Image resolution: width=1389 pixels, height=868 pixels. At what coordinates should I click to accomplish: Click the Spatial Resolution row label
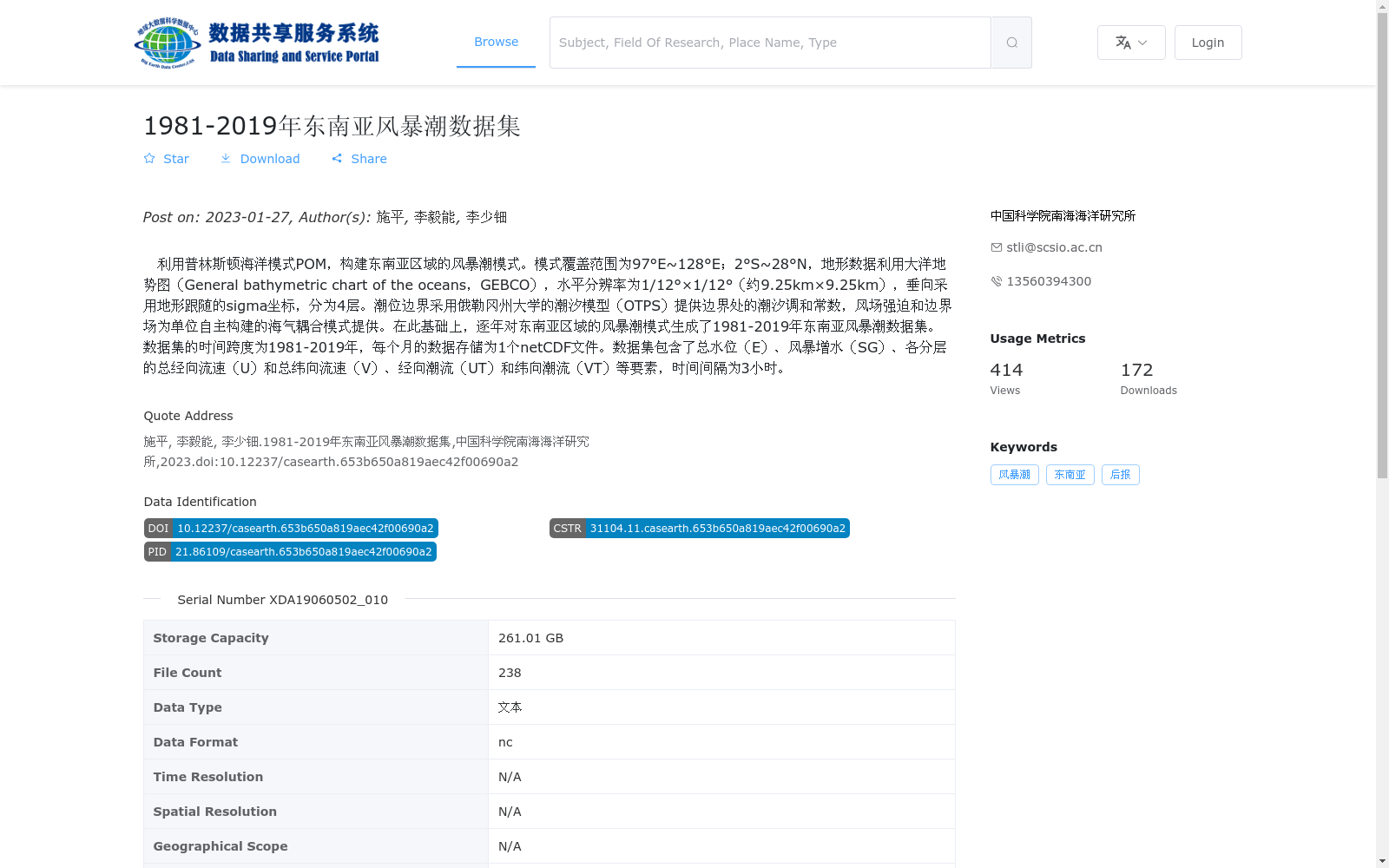tap(215, 812)
